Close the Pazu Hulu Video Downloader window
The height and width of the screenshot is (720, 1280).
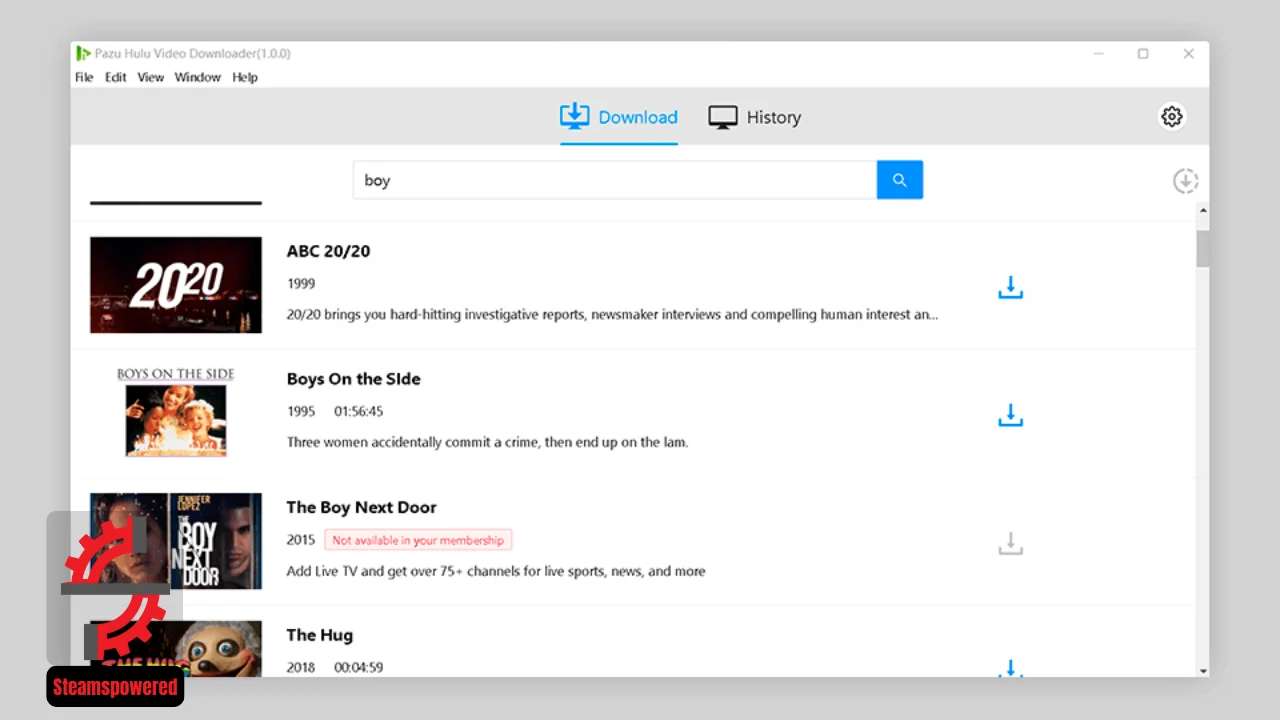pos(1188,54)
